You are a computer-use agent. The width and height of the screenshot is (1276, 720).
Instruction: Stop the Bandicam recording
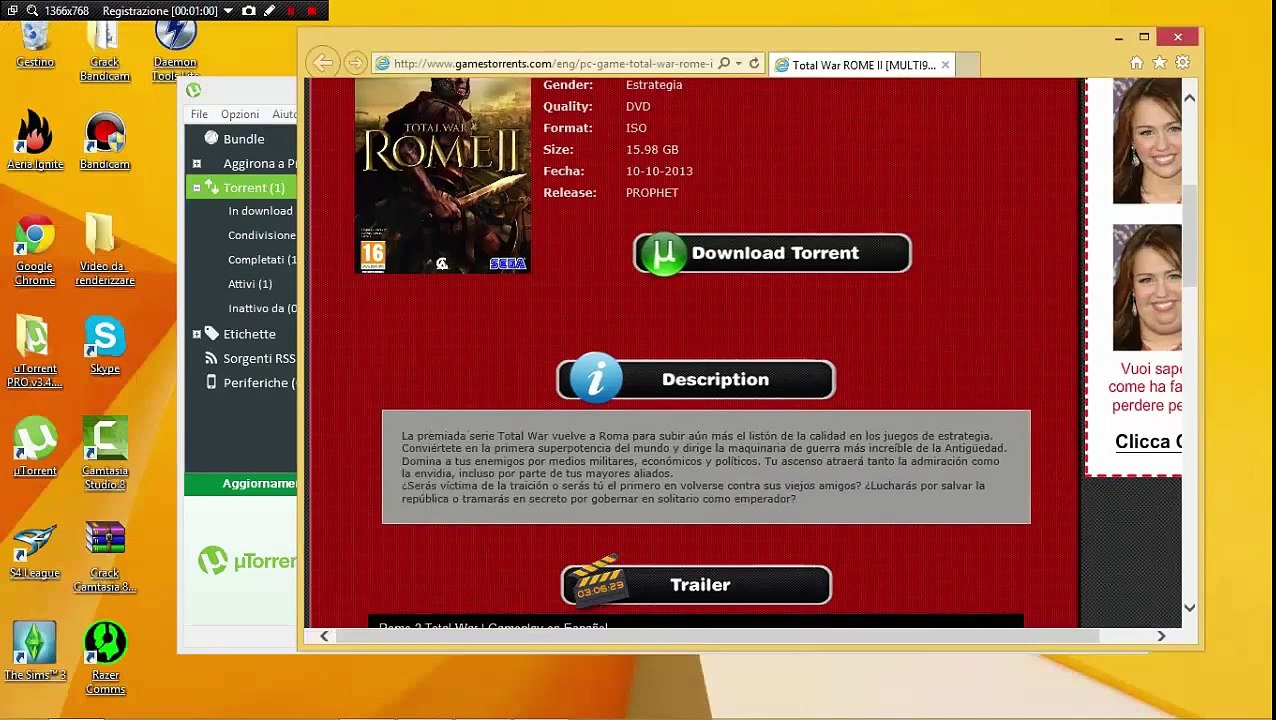tap(312, 10)
